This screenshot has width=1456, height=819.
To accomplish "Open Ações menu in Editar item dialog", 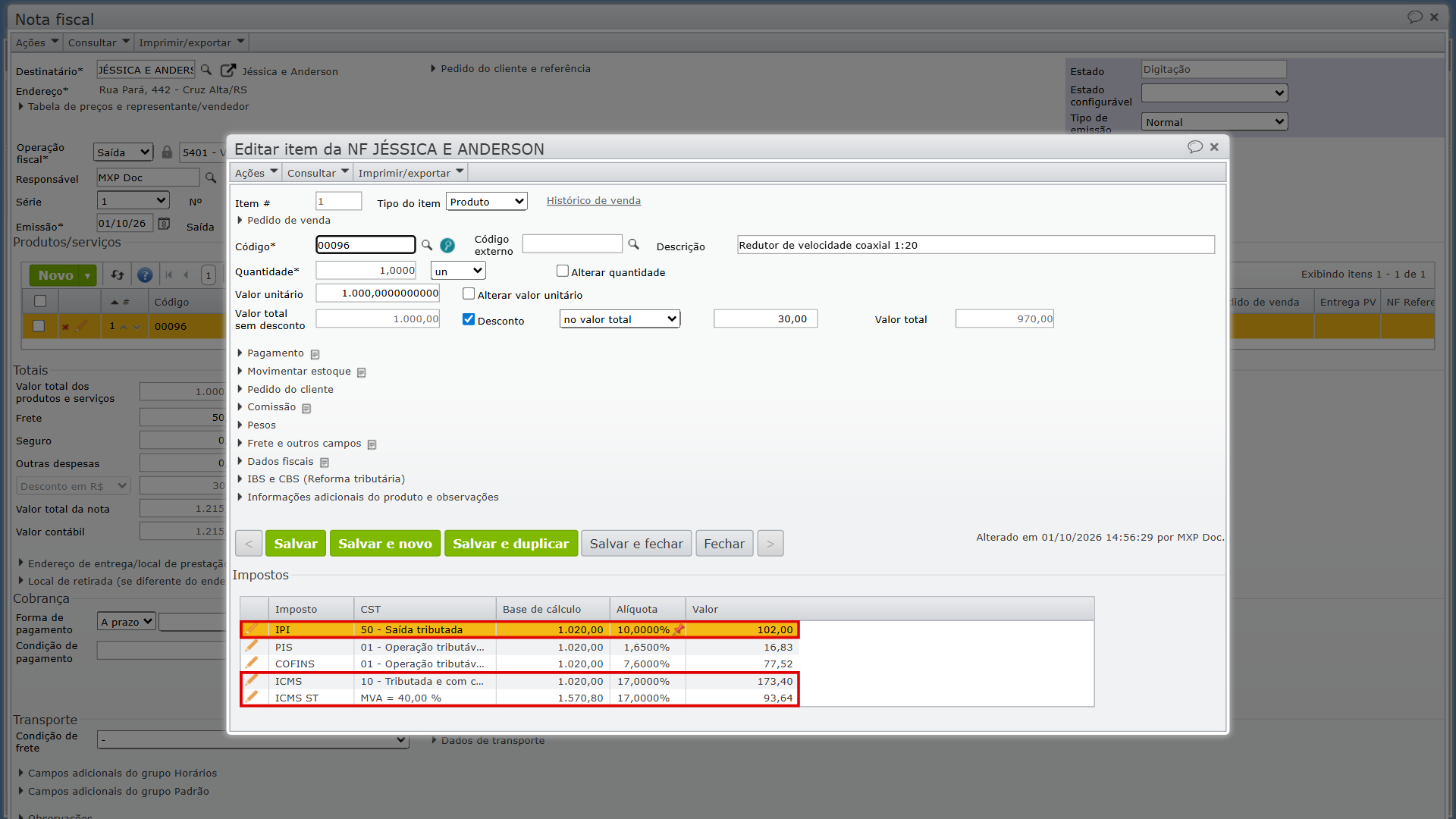I will coord(256,173).
